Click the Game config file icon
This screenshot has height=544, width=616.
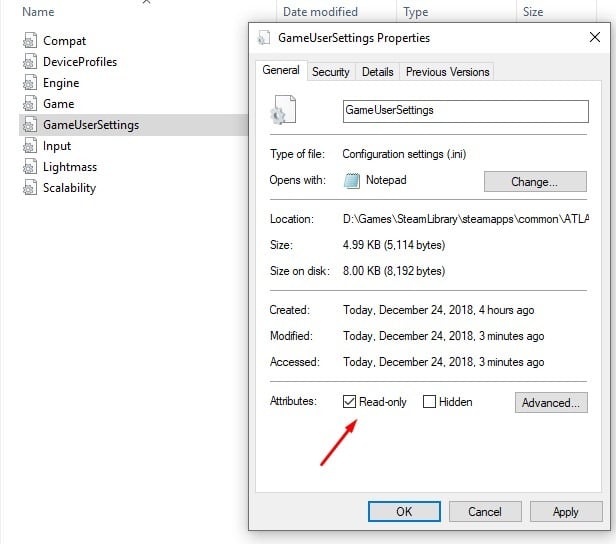pos(28,104)
